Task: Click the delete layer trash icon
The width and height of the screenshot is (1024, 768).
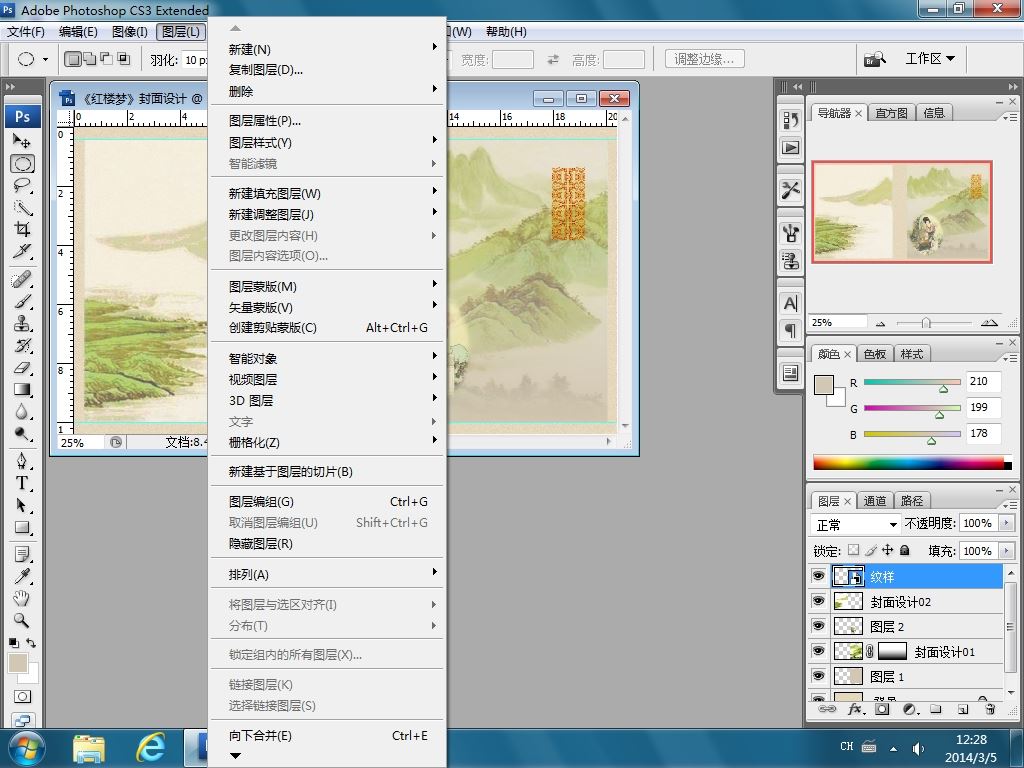Action: [x=990, y=709]
